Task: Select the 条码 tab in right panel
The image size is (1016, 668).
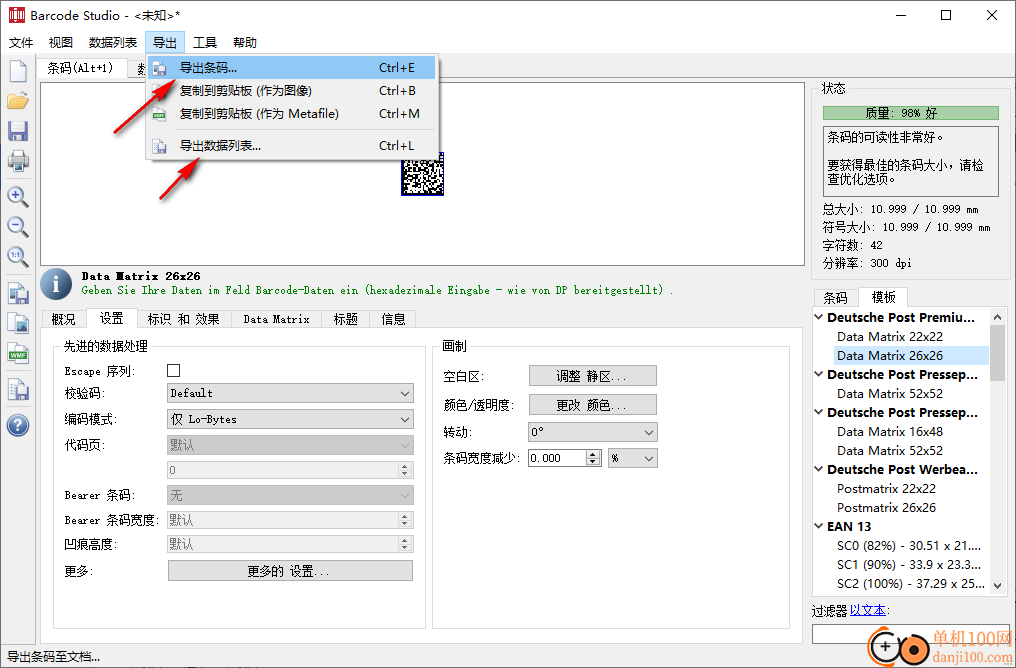Action: pos(835,297)
